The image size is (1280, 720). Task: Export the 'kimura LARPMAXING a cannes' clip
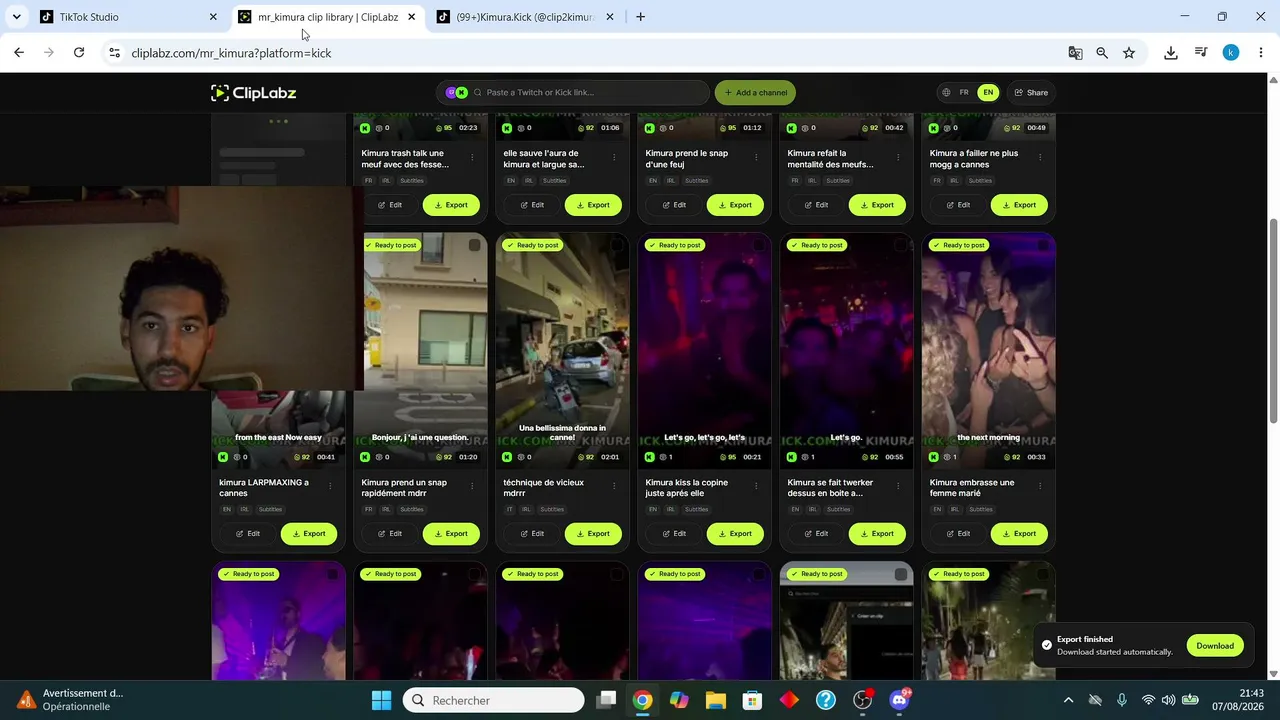coord(309,534)
